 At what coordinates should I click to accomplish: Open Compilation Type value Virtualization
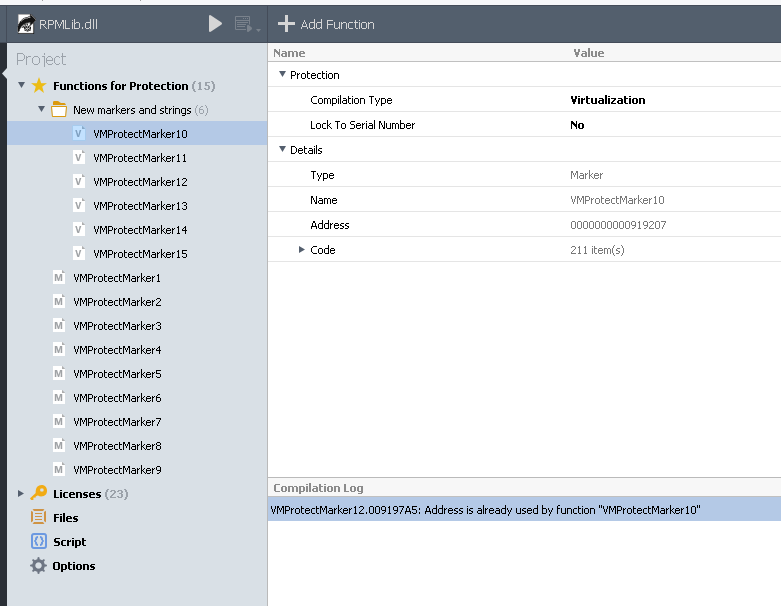pyautogui.click(x=608, y=100)
